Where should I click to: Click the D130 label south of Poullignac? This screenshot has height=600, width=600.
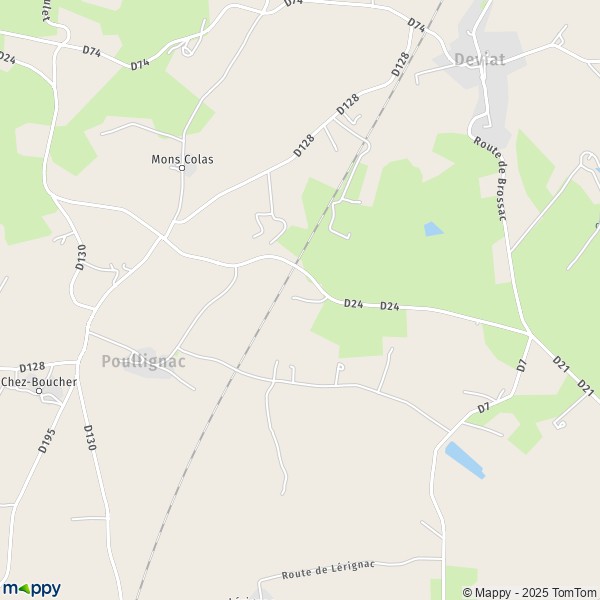tap(90, 437)
